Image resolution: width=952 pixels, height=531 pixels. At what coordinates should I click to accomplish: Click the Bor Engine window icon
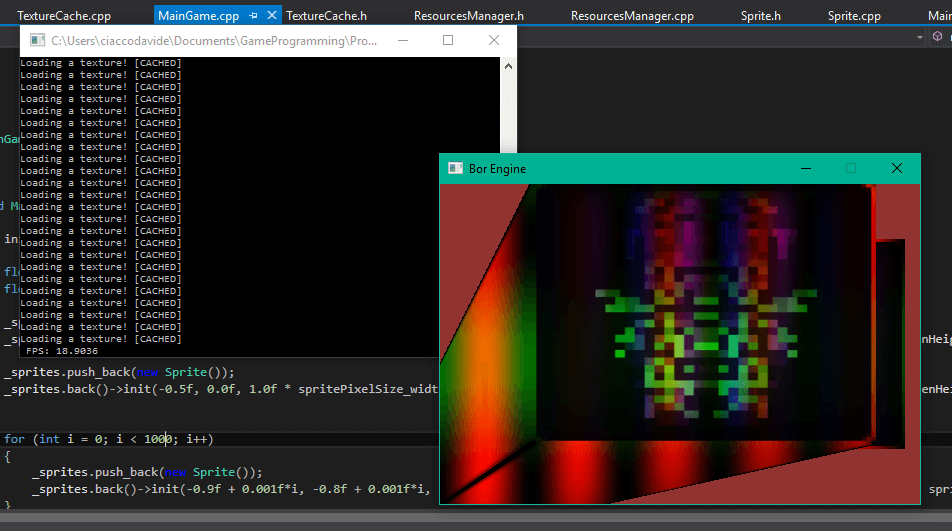tap(456, 168)
